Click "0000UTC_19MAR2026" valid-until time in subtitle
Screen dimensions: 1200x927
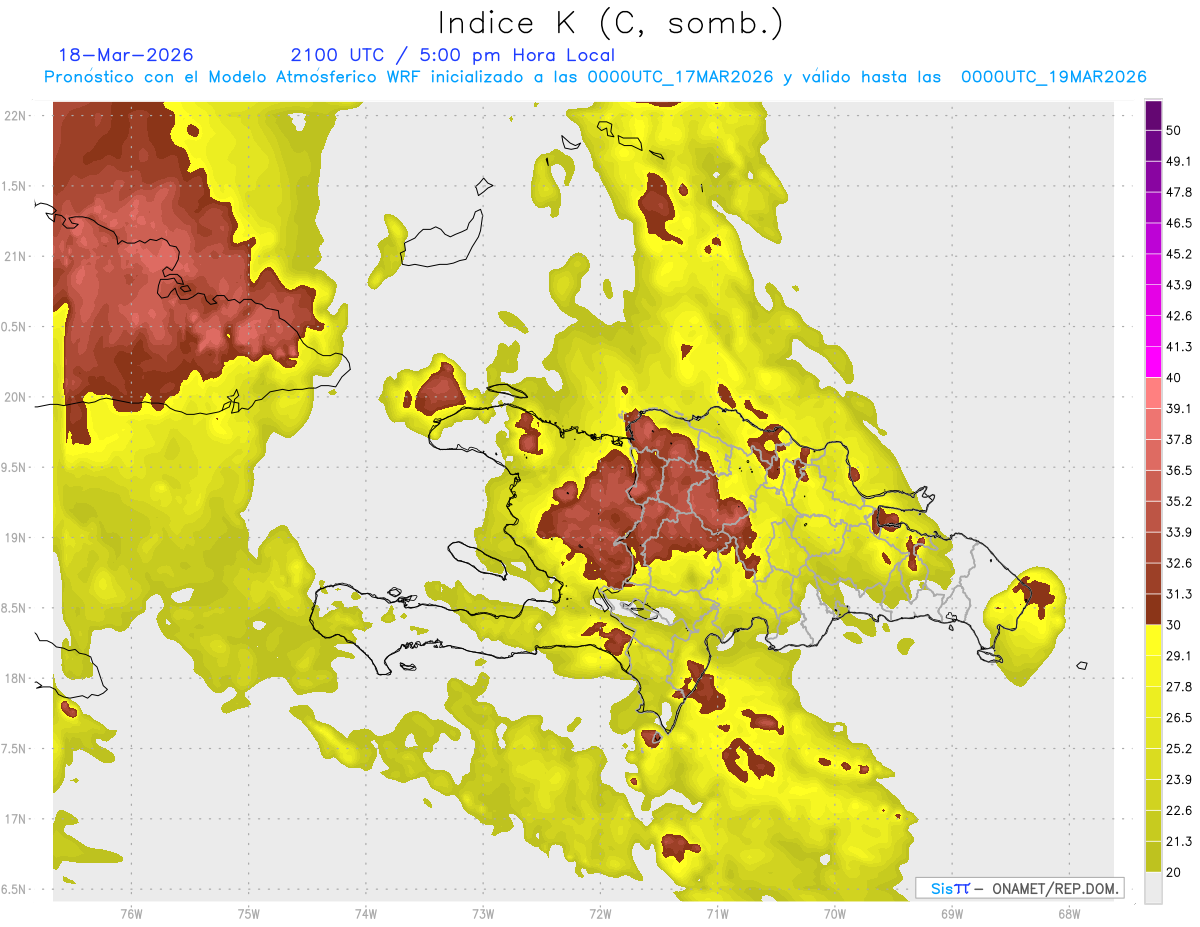1053,77
